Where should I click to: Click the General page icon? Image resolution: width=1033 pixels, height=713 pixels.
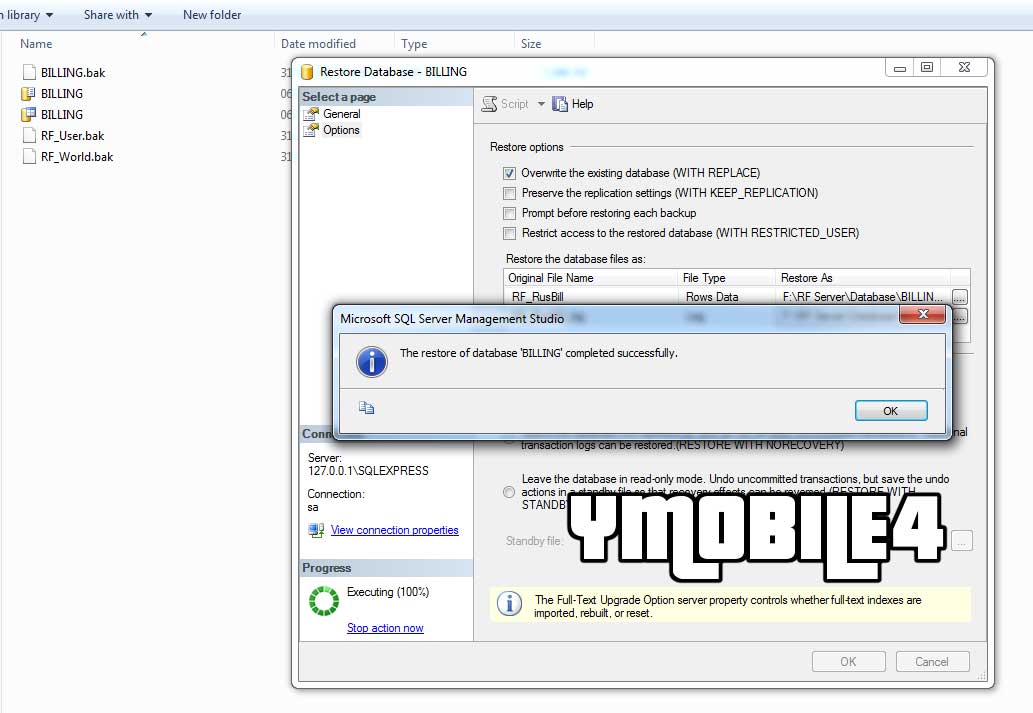coord(311,113)
